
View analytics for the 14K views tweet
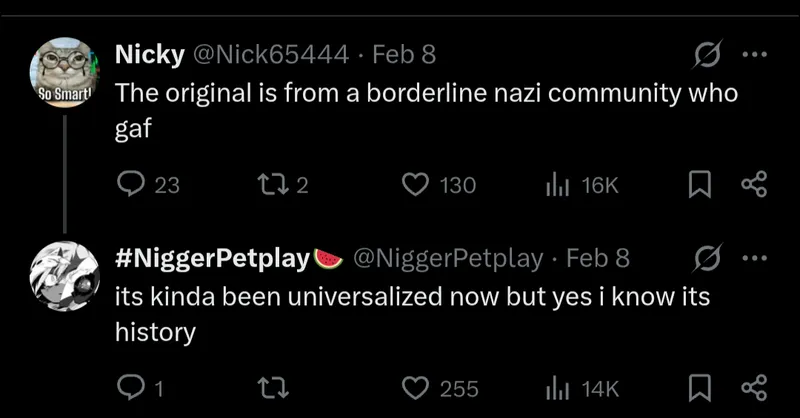(556, 388)
